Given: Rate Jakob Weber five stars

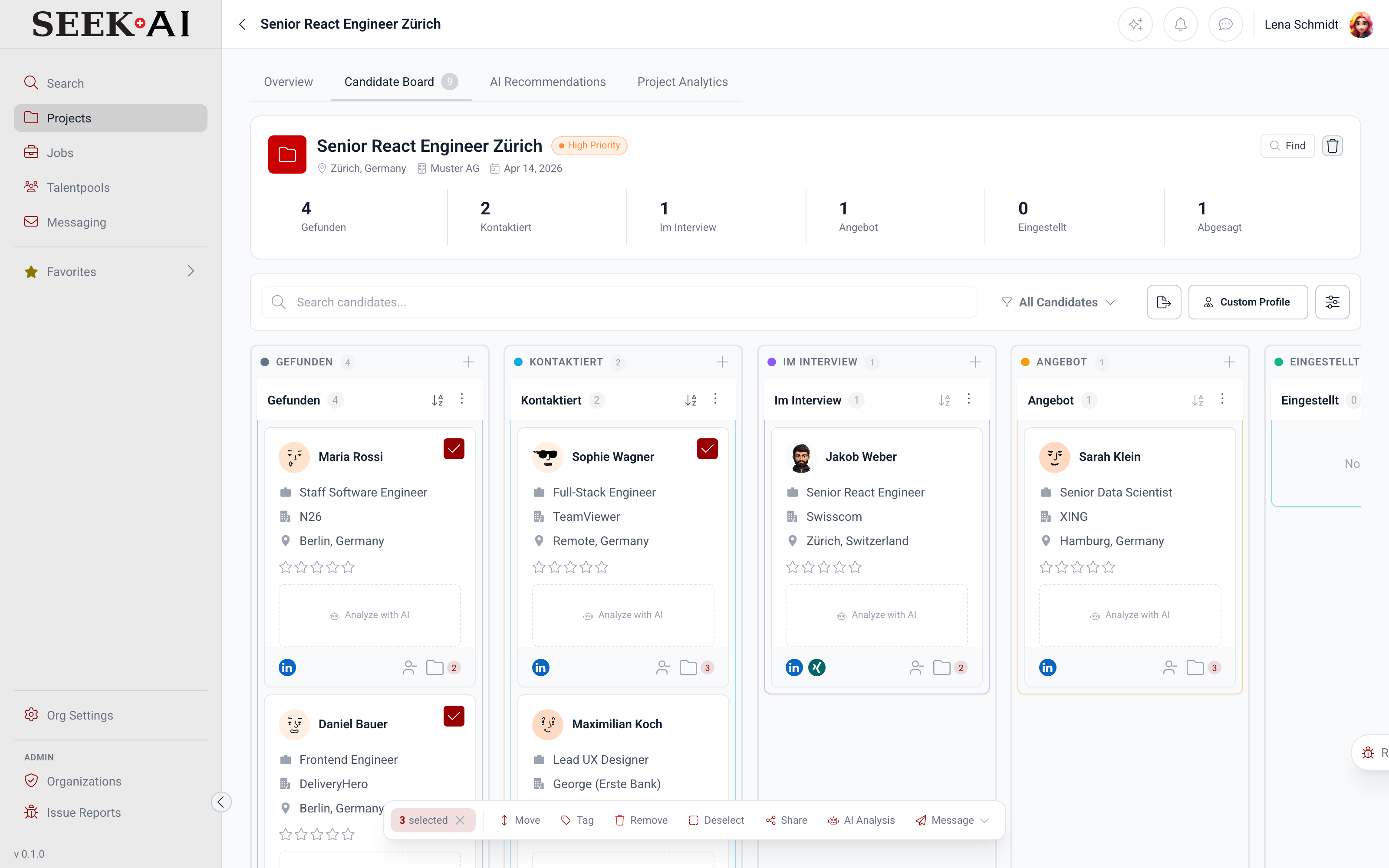Looking at the screenshot, I should tap(855, 567).
